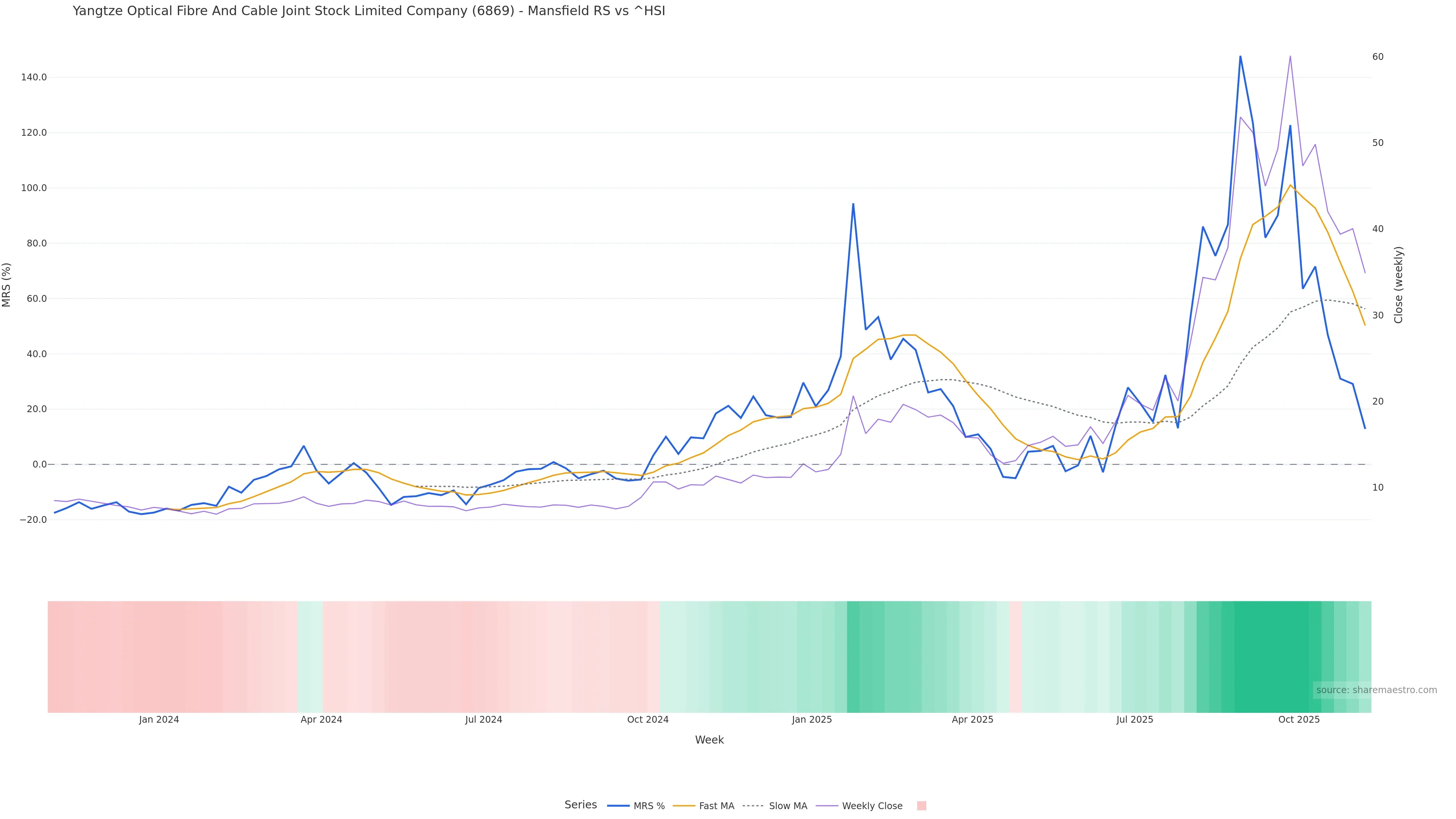Click the Close (weekly) axis title
The width and height of the screenshot is (1456, 819).
pos(1398,285)
